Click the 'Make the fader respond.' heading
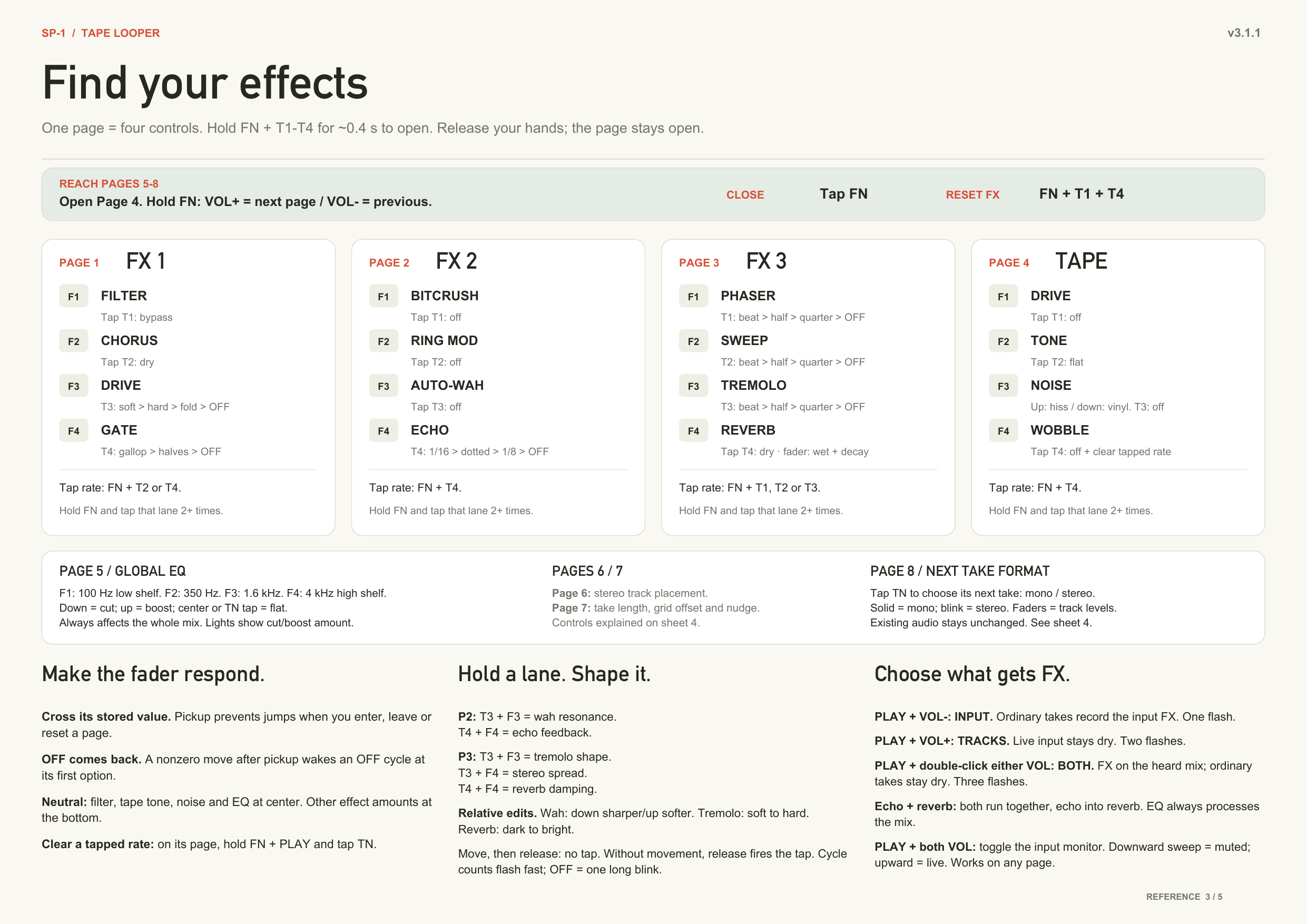The height and width of the screenshot is (924, 1307). pos(153,674)
